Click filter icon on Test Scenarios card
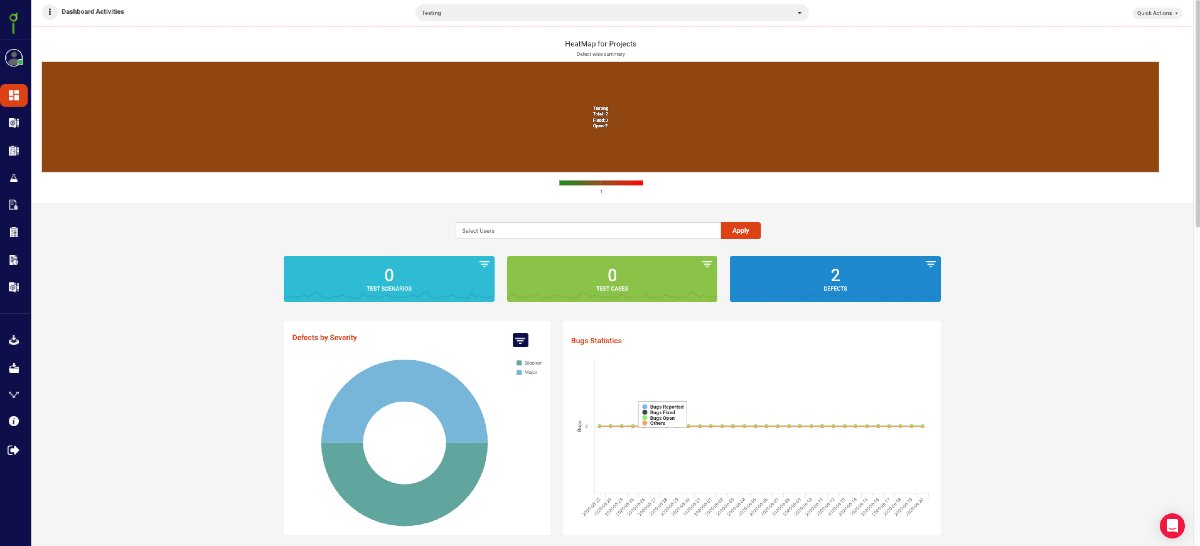This screenshot has width=1200, height=546. (484, 264)
